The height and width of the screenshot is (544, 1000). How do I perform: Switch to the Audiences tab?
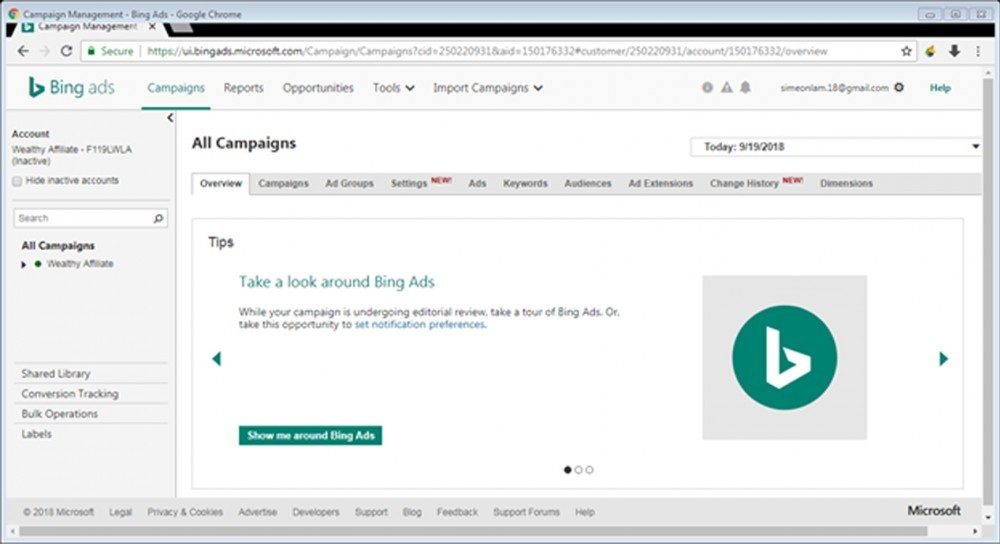[x=588, y=184]
